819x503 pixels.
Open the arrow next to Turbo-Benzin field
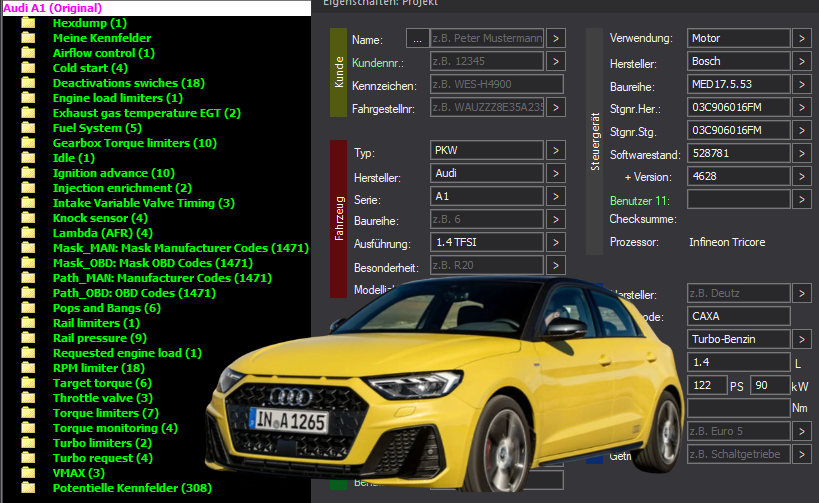tap(802, 340)
